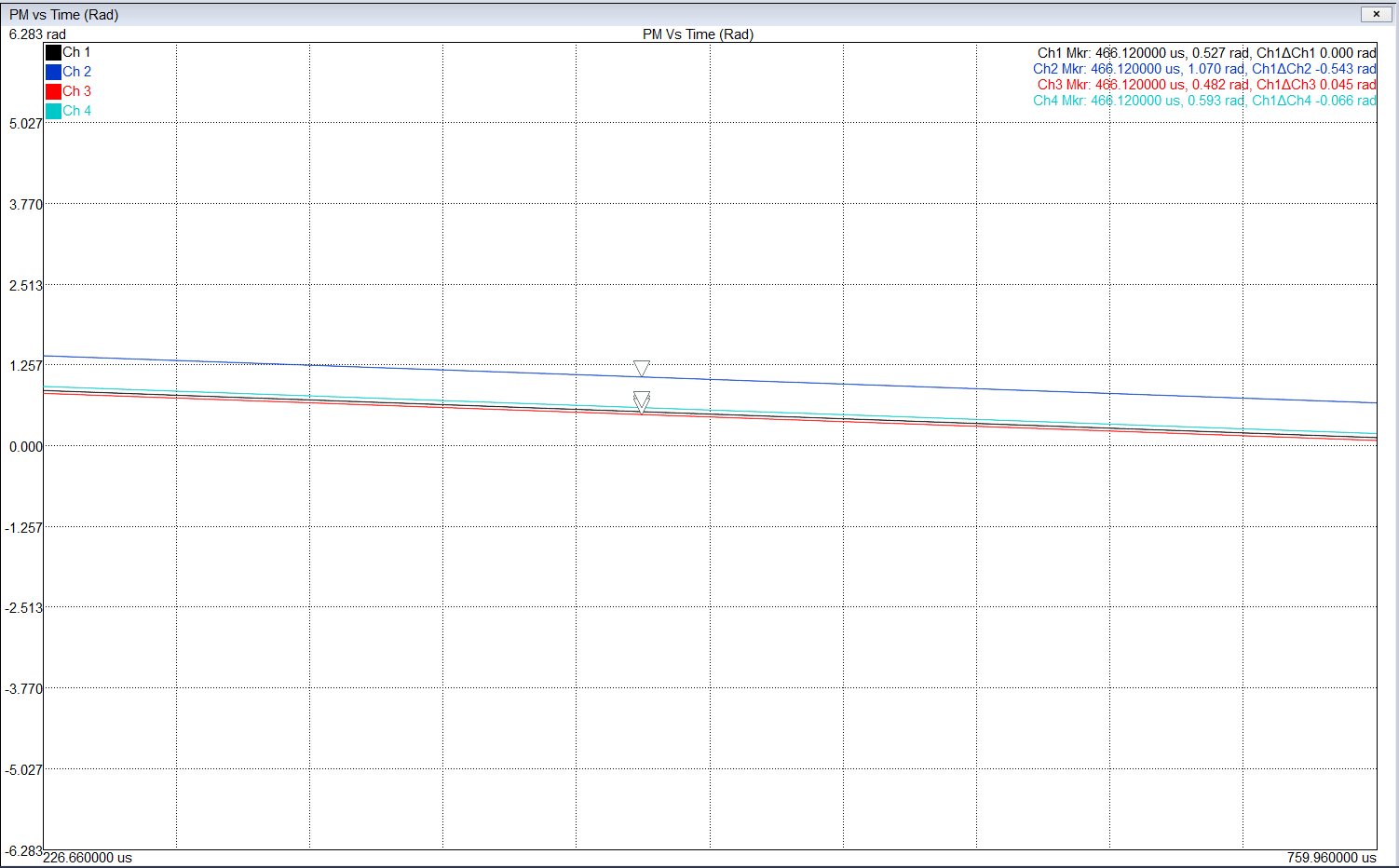Select the Ch 3 legend label
The image size is (1399, 868).
click(x=76, y=91)
